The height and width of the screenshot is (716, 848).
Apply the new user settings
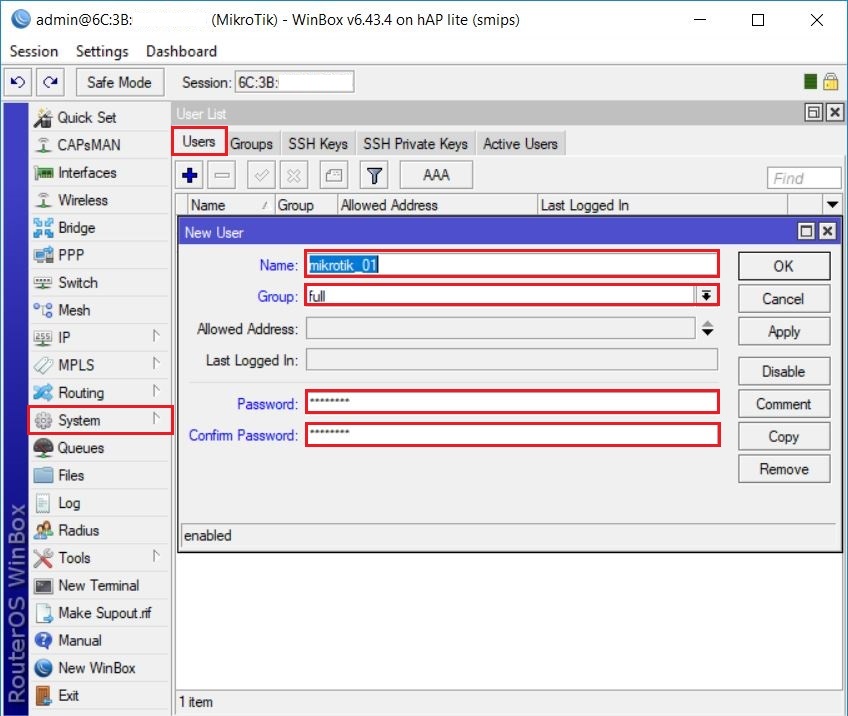783,331
